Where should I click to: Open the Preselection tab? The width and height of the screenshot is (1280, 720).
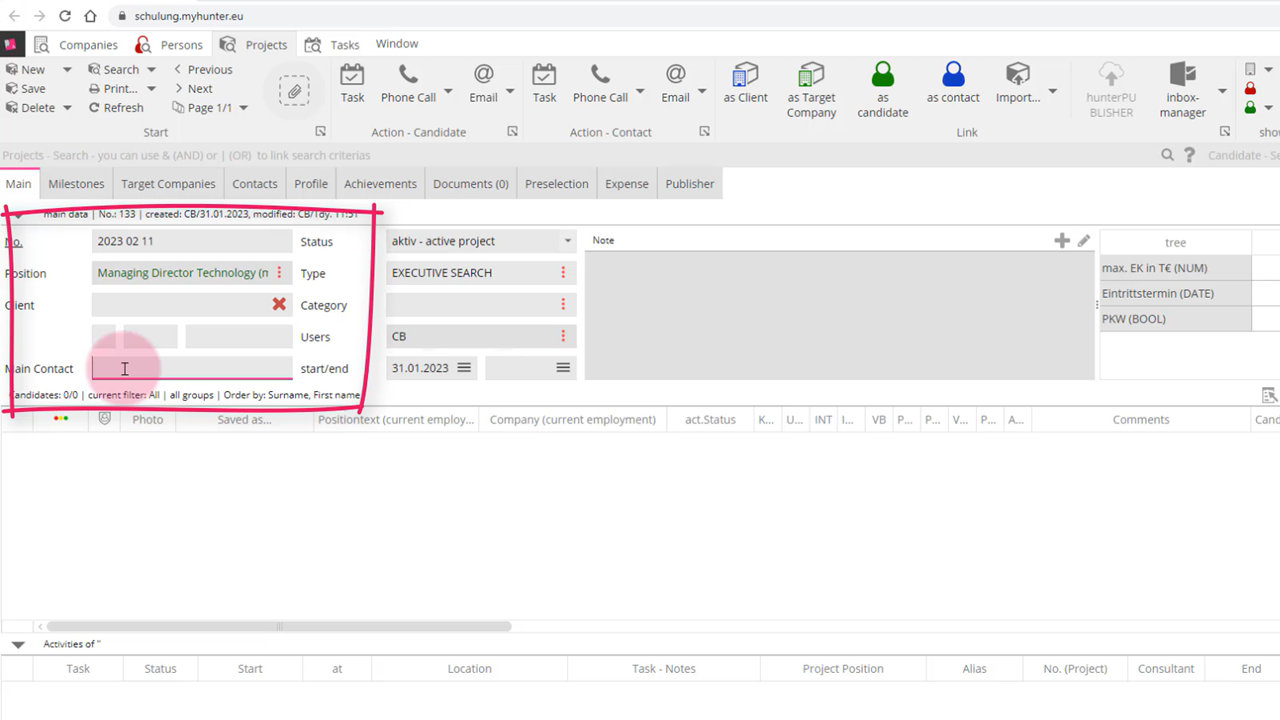(x=557, y=184)
